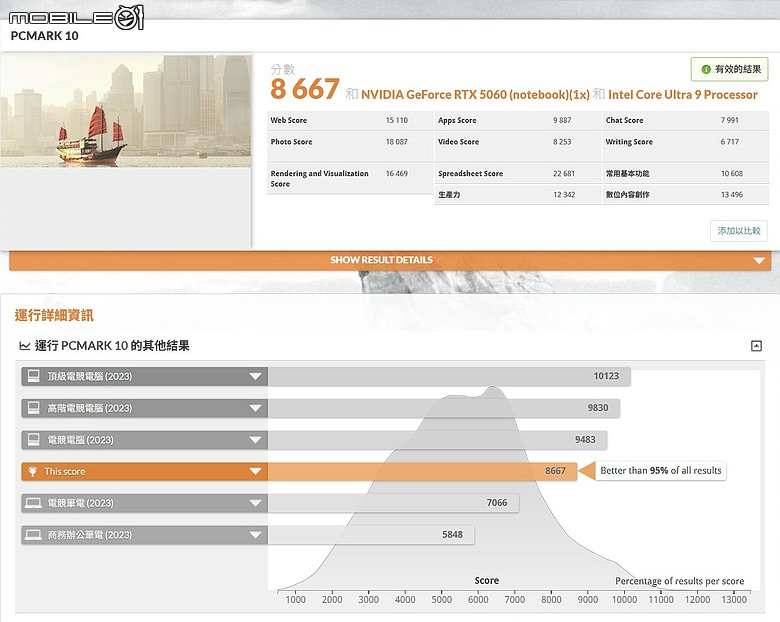This screenshot has height=622, width=780.
Task: Click the trophy icon beside This score
Action: click(x=33, y=471)
